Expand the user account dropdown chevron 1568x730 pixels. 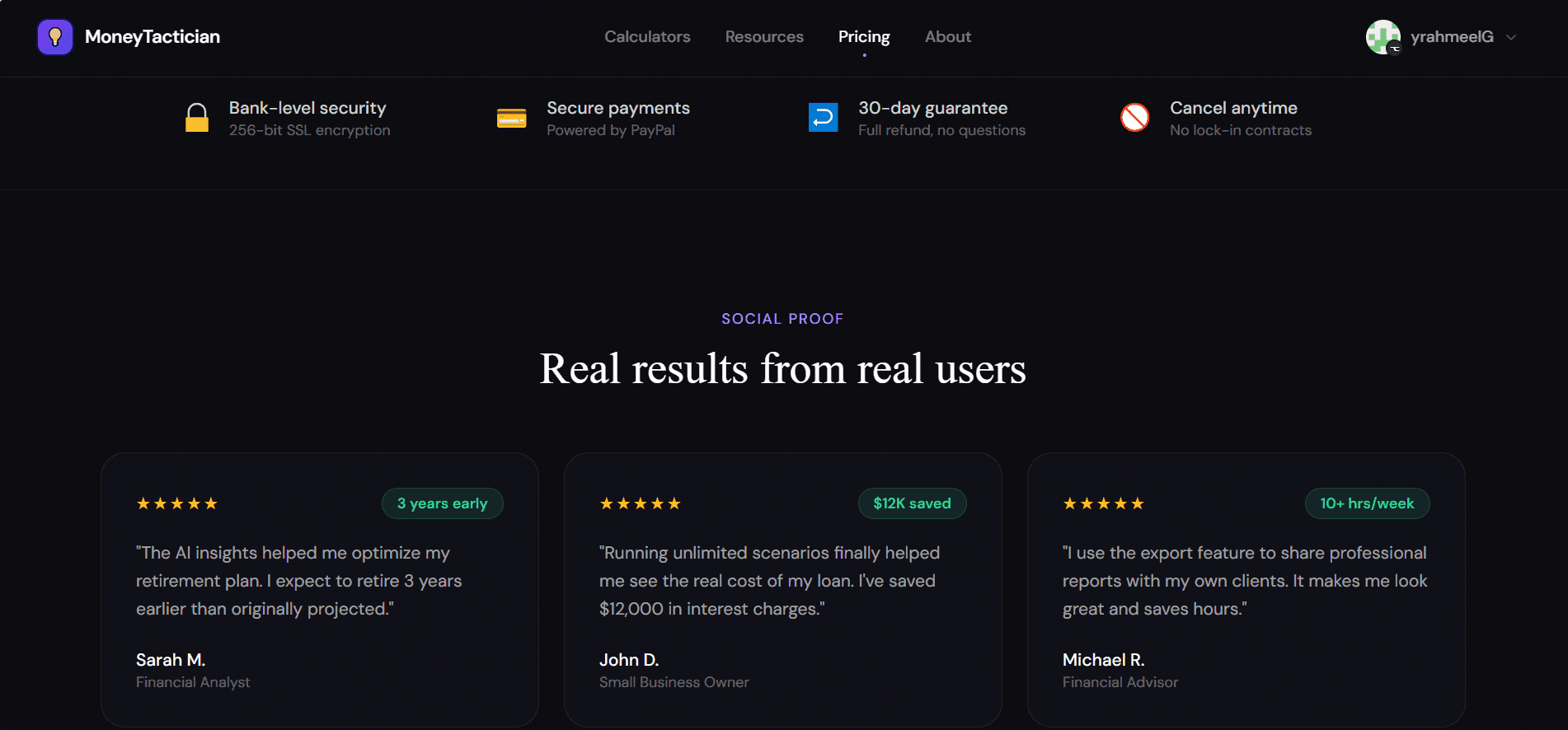(x=1511, y=37)
